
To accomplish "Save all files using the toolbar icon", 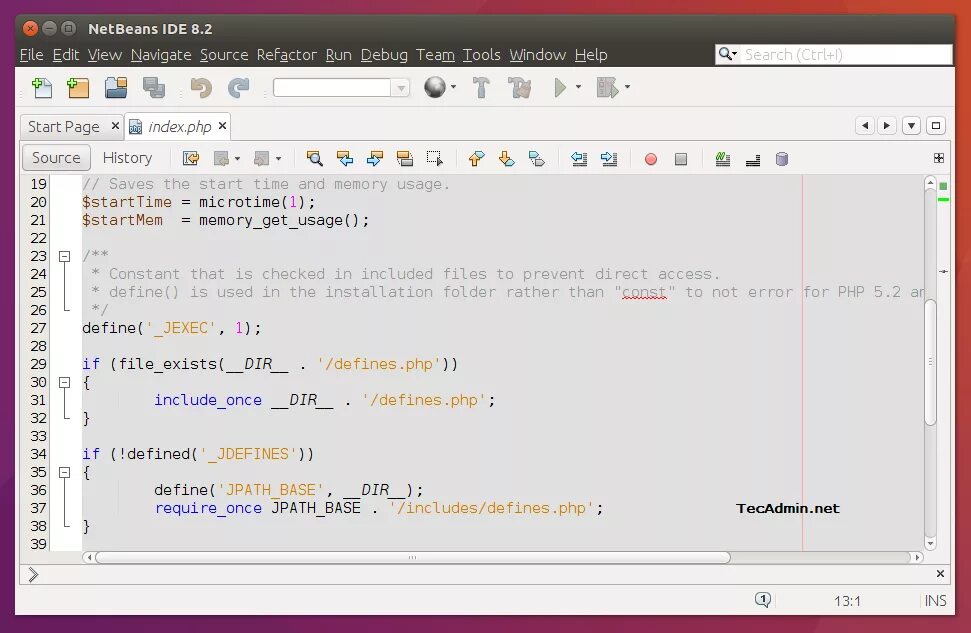I will (x=154, y=88).
